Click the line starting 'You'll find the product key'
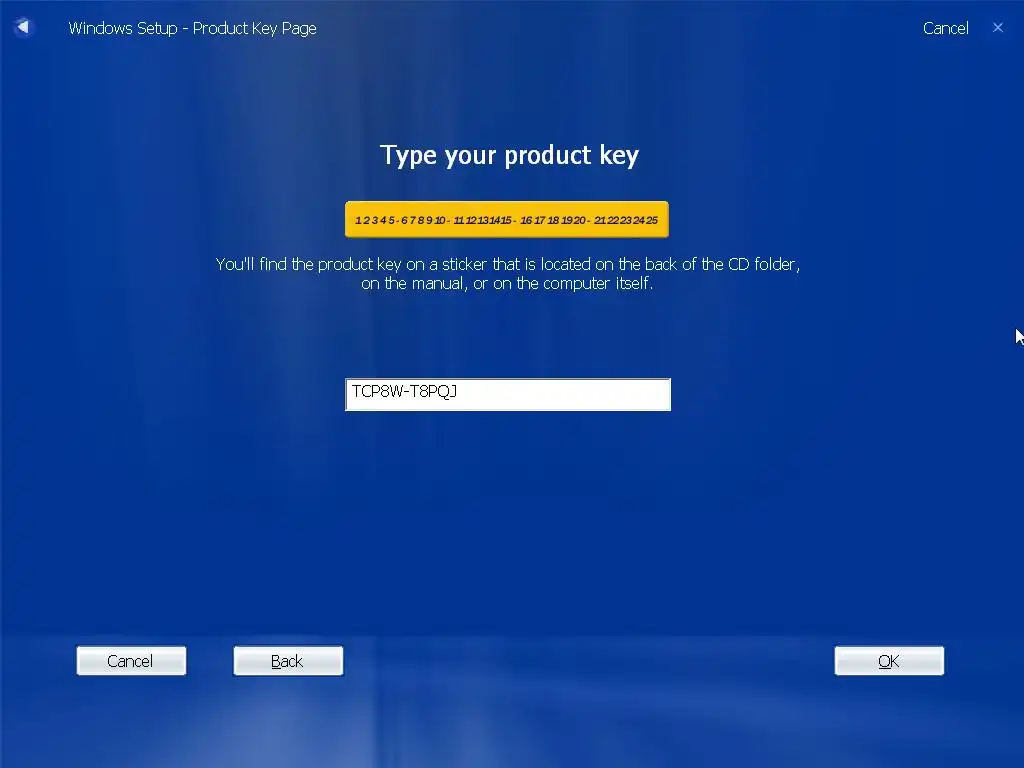The image size is (1024, 768). click(508, 264)
